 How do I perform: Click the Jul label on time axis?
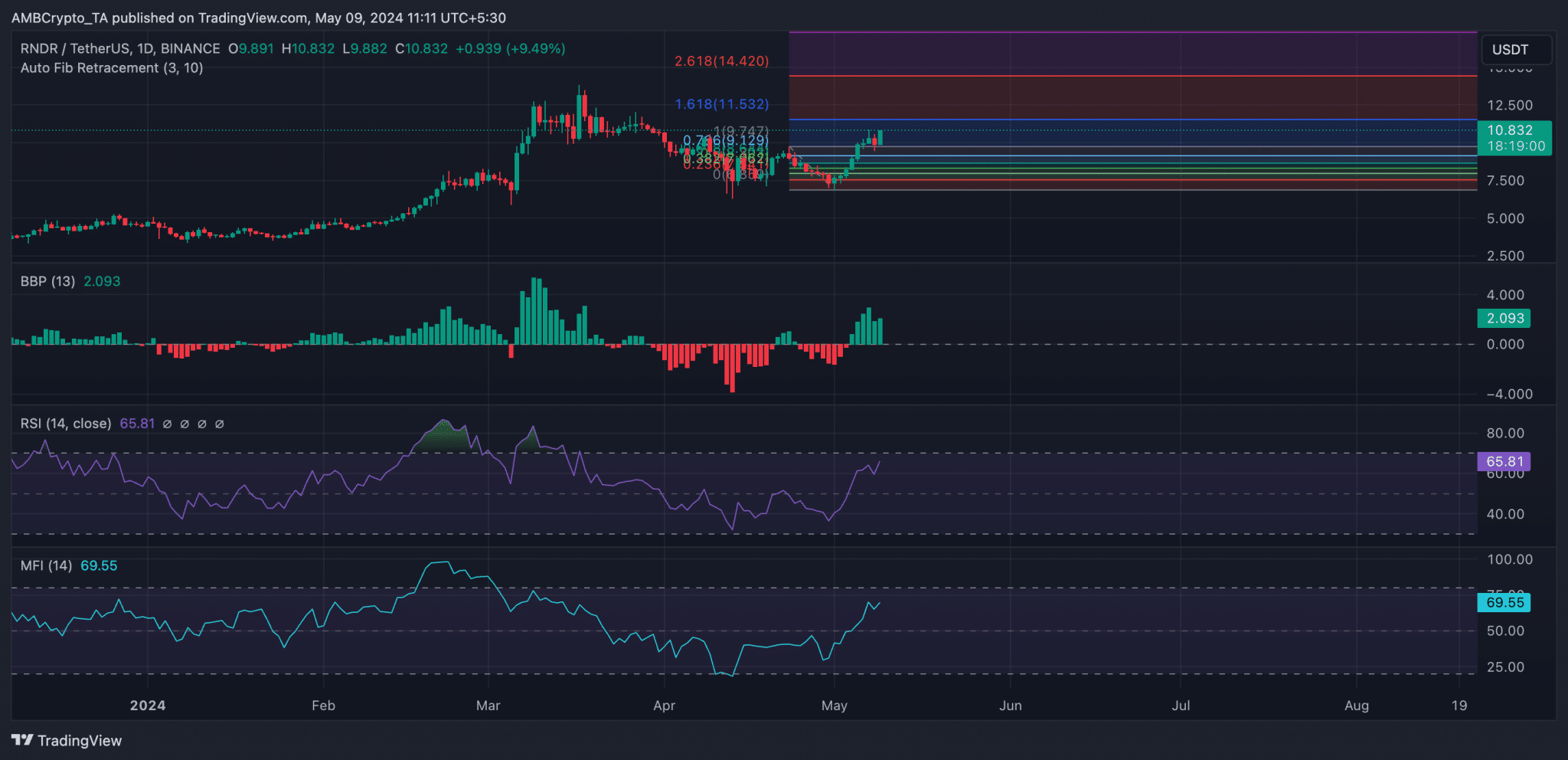[x=1181, y=706]
